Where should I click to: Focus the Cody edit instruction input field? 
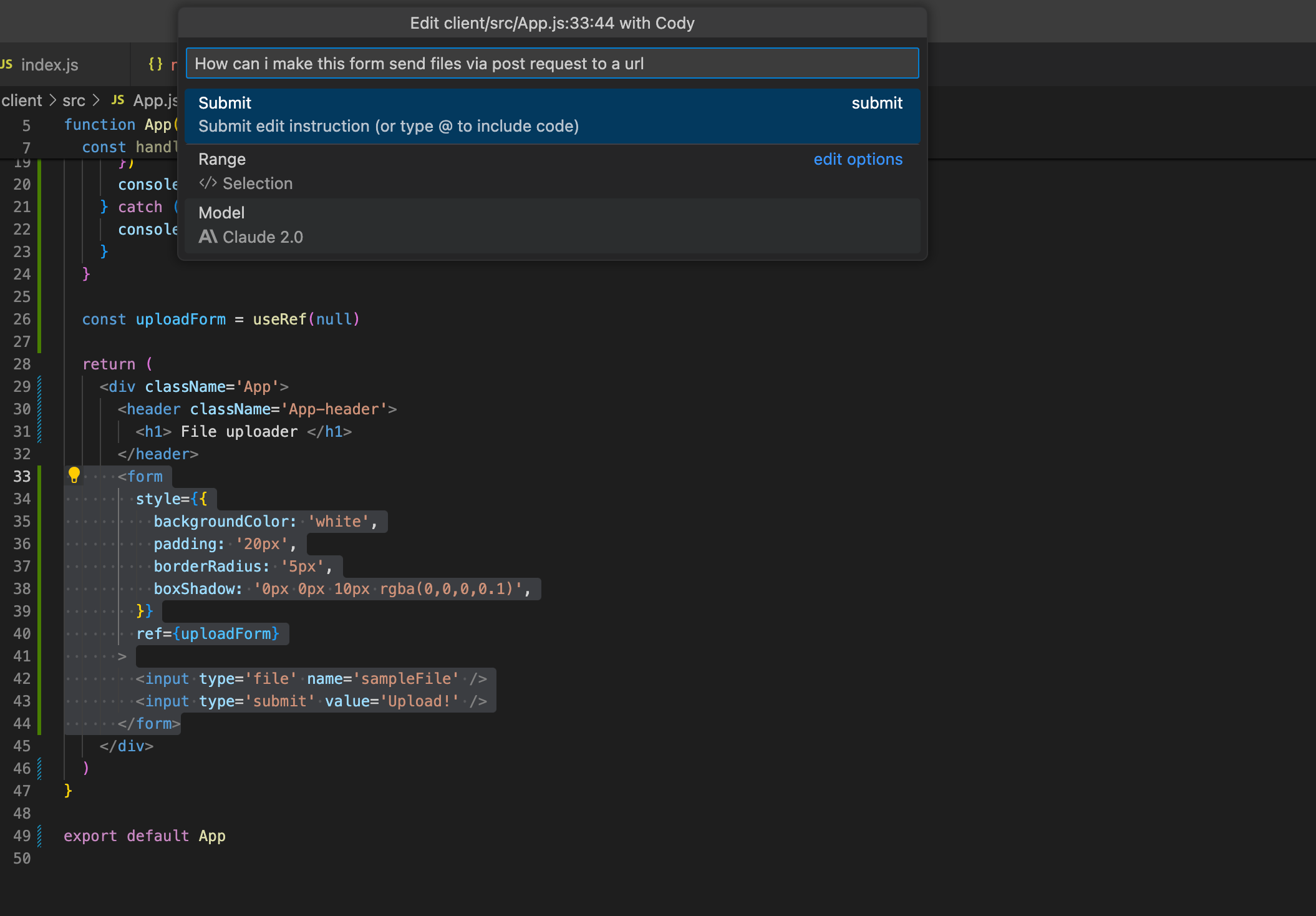click(x=552, y=64)
